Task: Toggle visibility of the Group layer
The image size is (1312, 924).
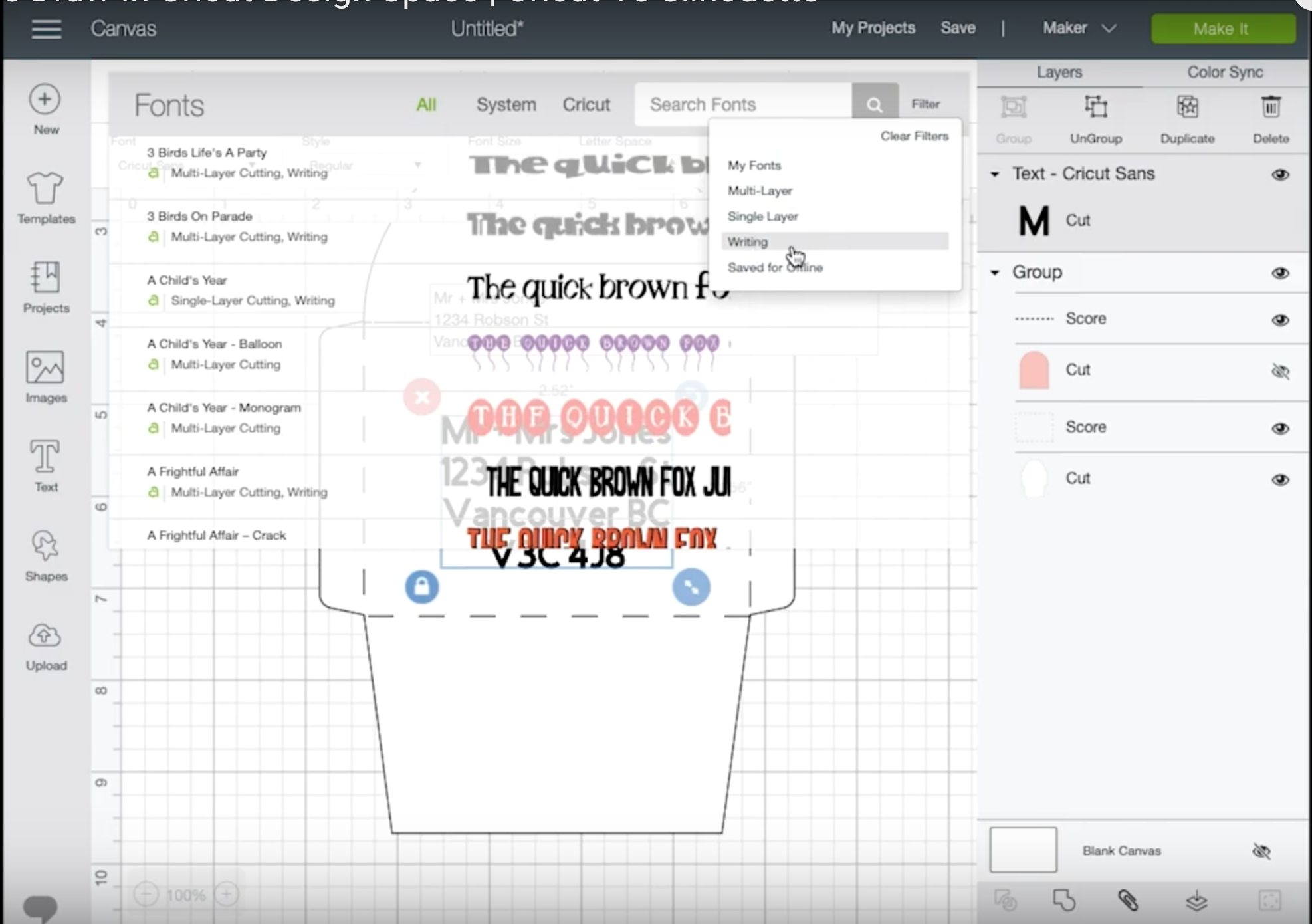Action: 1280,273
